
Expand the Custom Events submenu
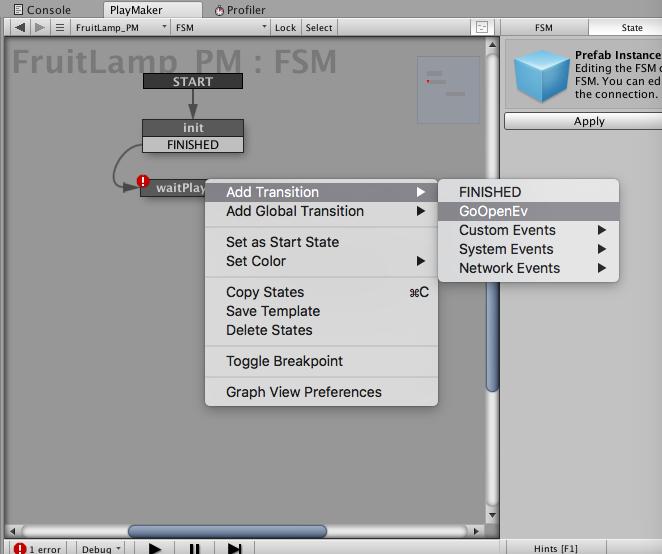point(529,230)
